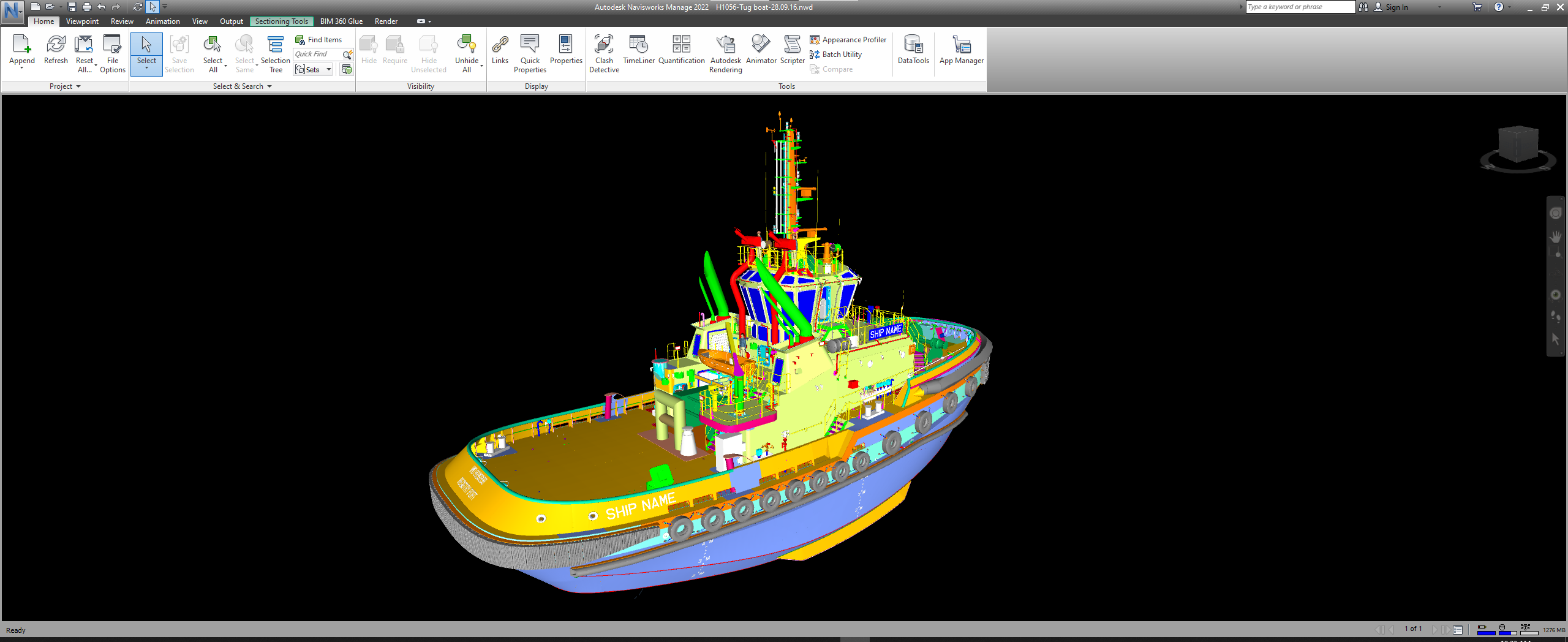Save file from quick access toolbar

[x=72, y=7]
